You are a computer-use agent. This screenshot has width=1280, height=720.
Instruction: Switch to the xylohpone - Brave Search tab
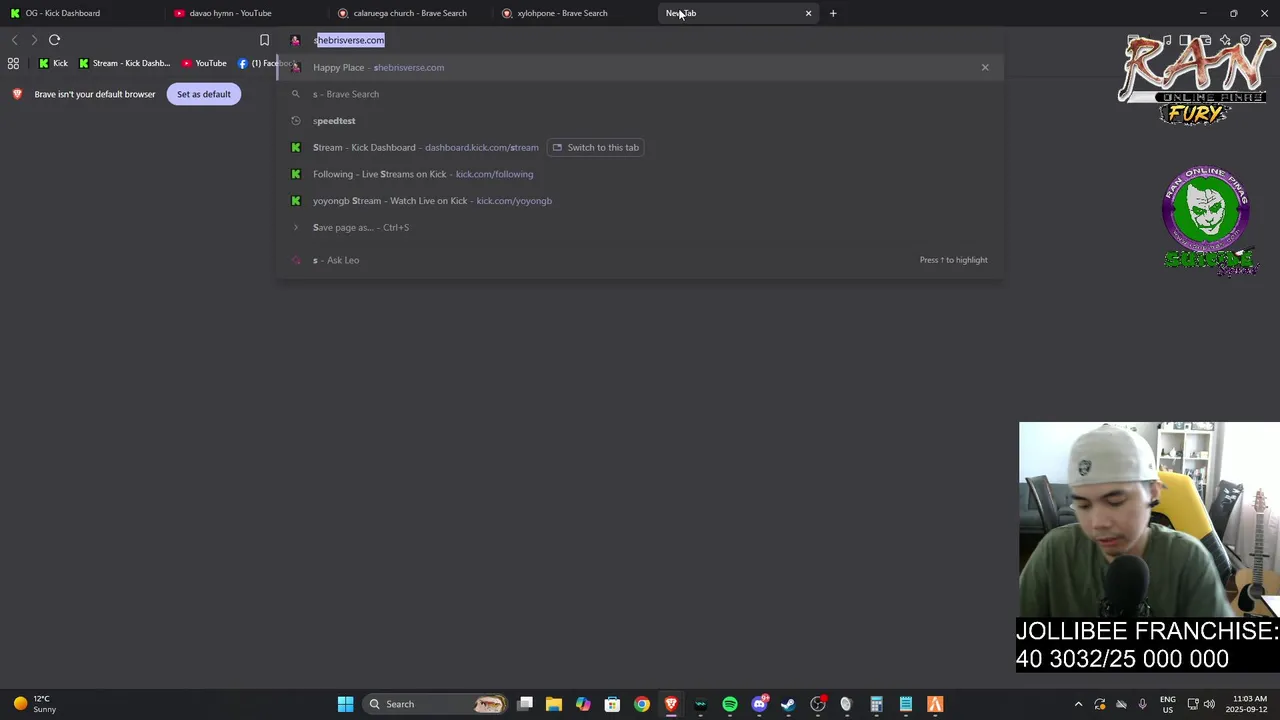[x=575, y=13]
